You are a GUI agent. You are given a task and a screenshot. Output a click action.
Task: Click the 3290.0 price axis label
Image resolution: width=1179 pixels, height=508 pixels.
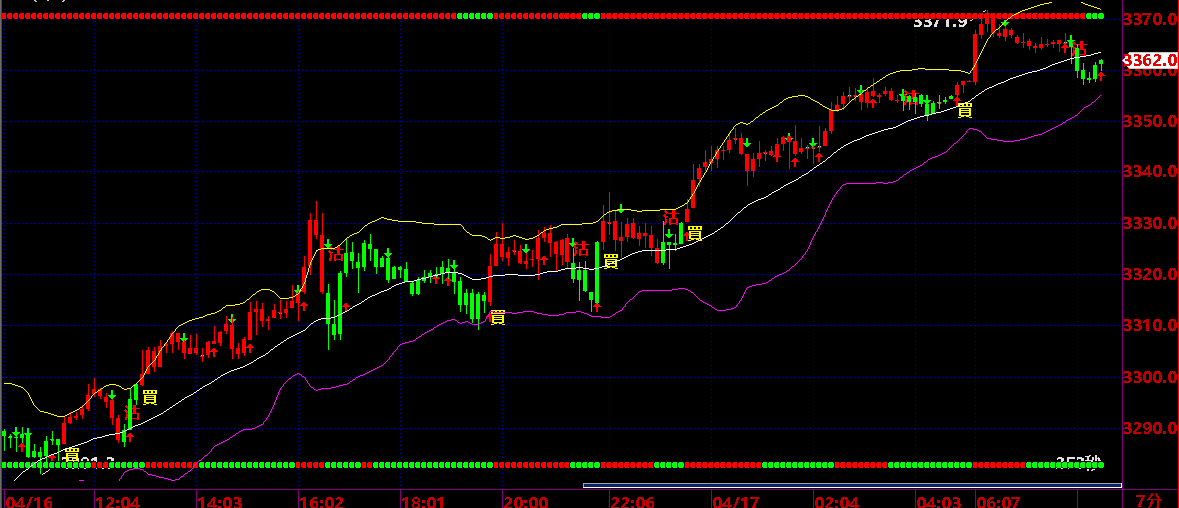pyautogui.click(x=1150, y=428)
